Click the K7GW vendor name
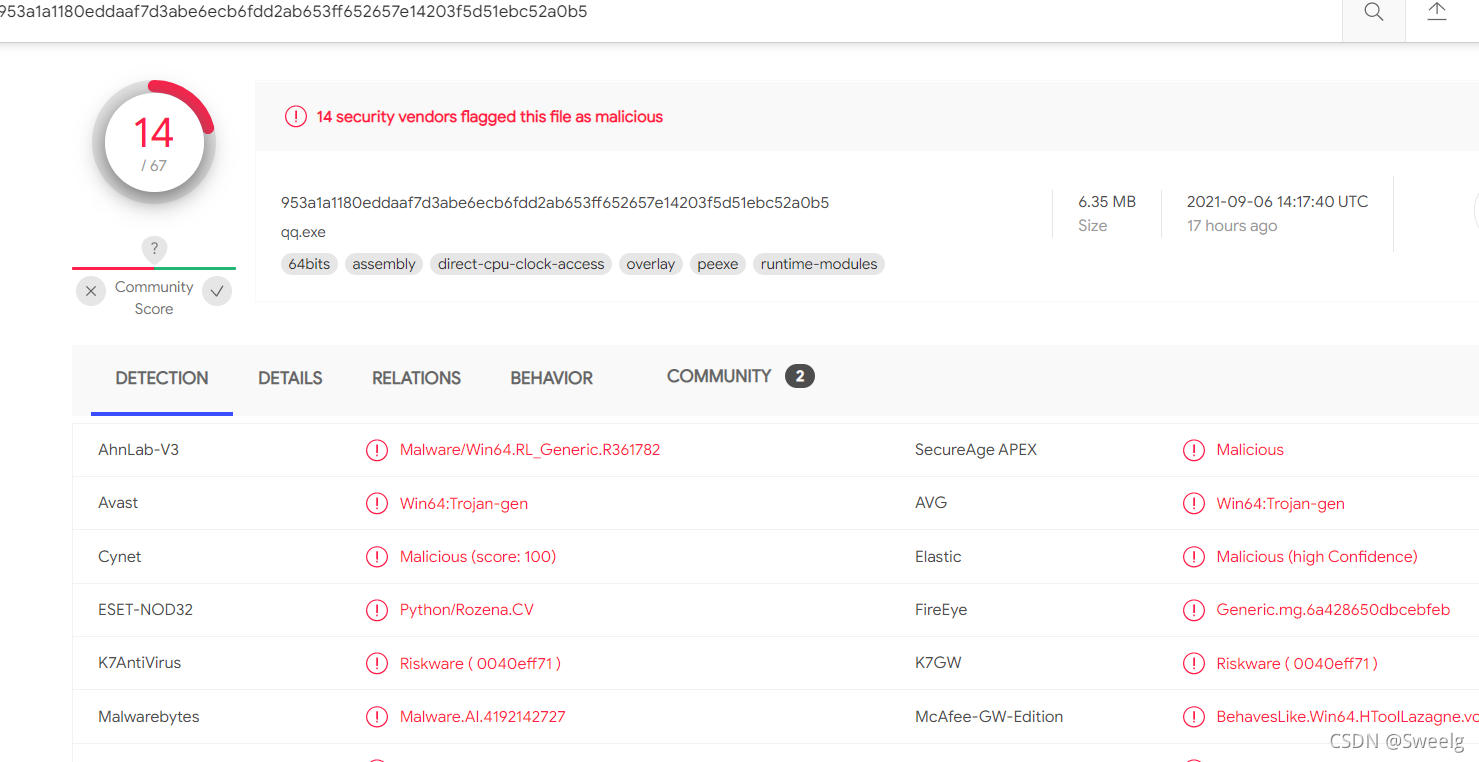This screenshot has height=762, width=1479. (938, 662)
